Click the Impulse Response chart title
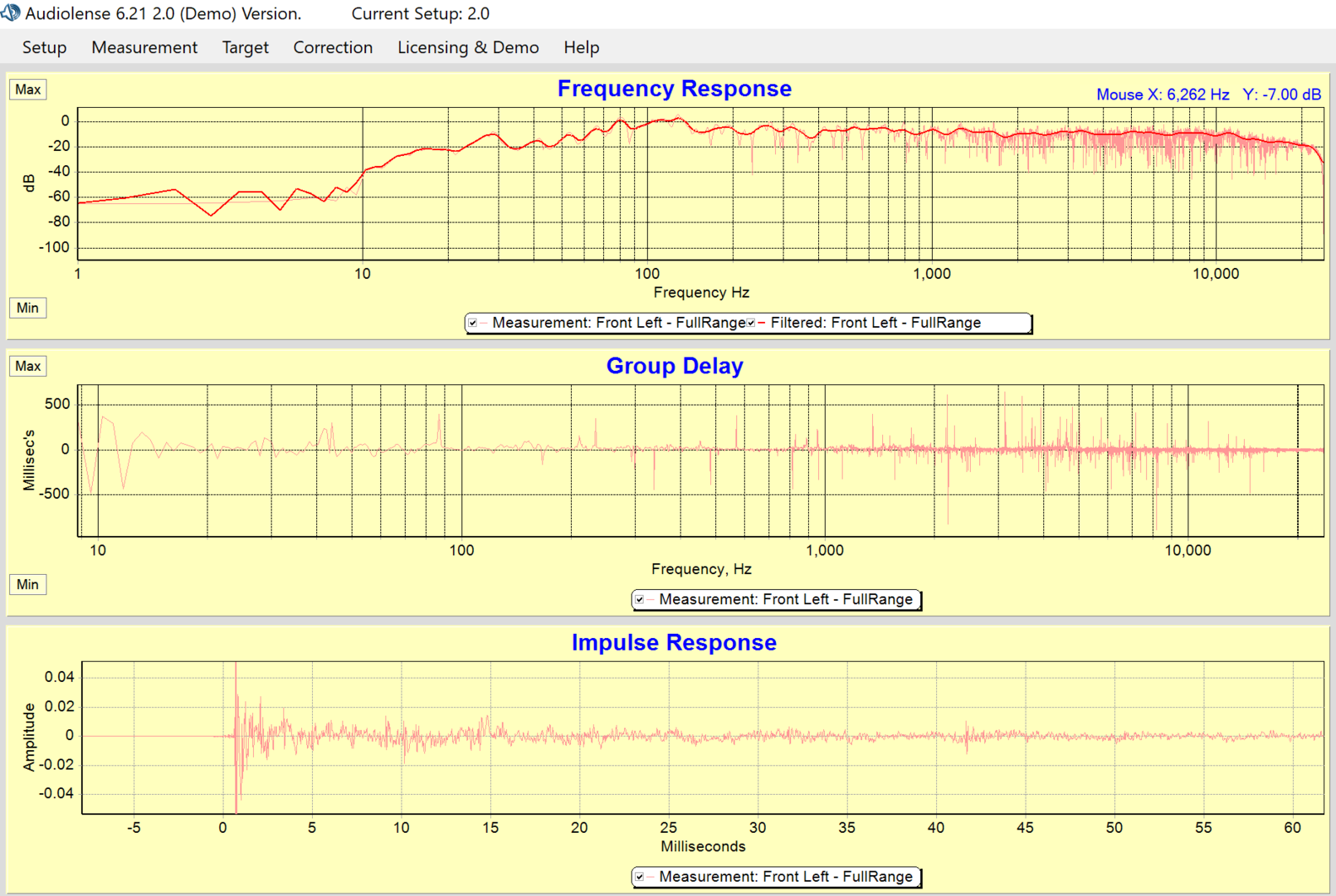The image size is (1336, 896). [675, 643]
